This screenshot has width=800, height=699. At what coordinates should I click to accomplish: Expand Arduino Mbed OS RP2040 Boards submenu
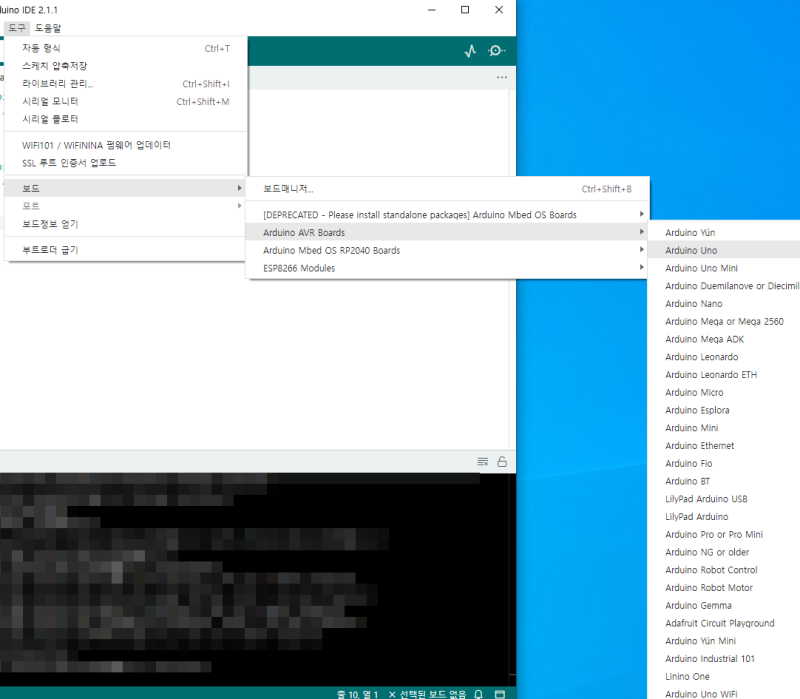(x=447, y=251)
